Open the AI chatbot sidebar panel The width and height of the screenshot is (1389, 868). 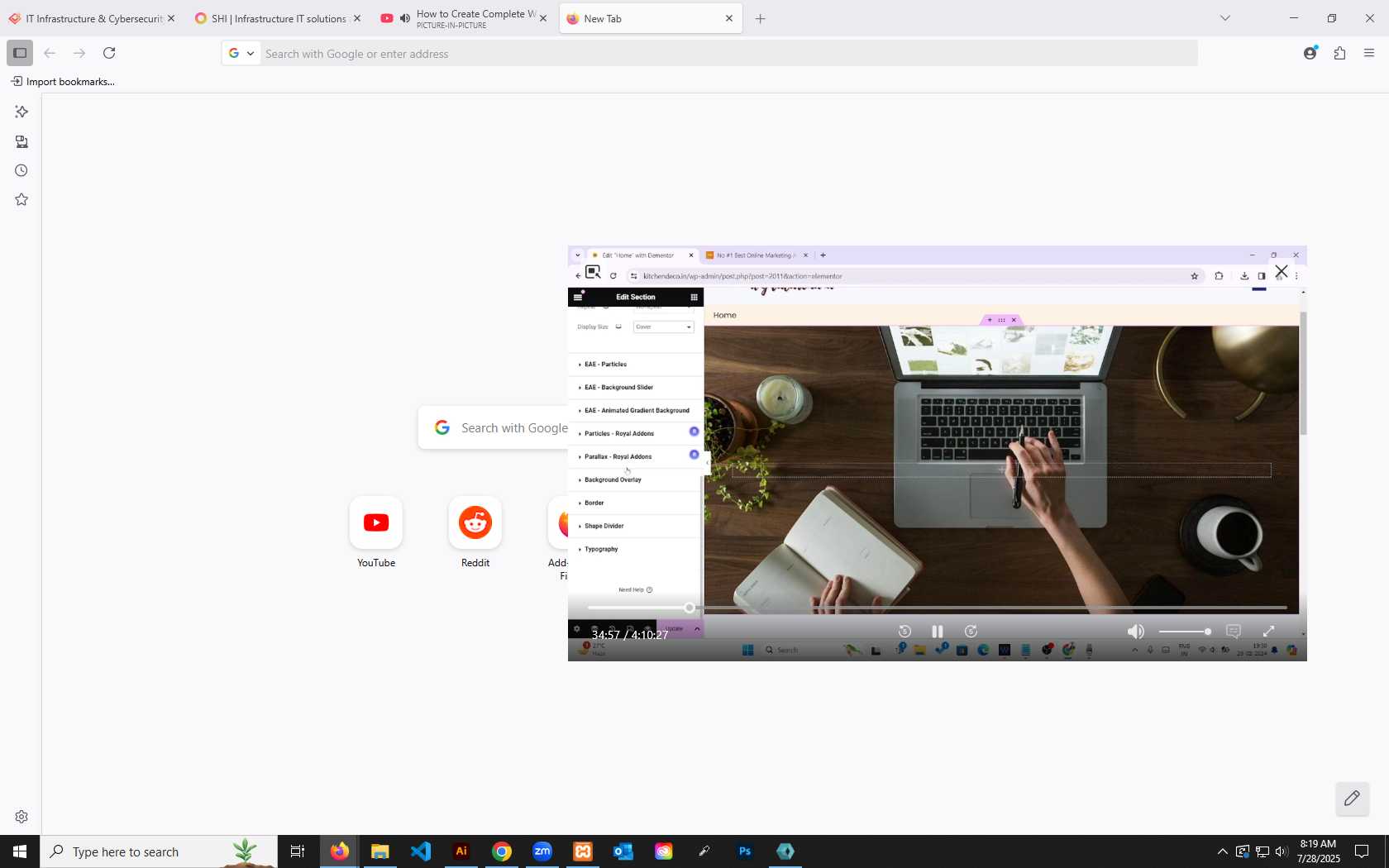(21, 112)
